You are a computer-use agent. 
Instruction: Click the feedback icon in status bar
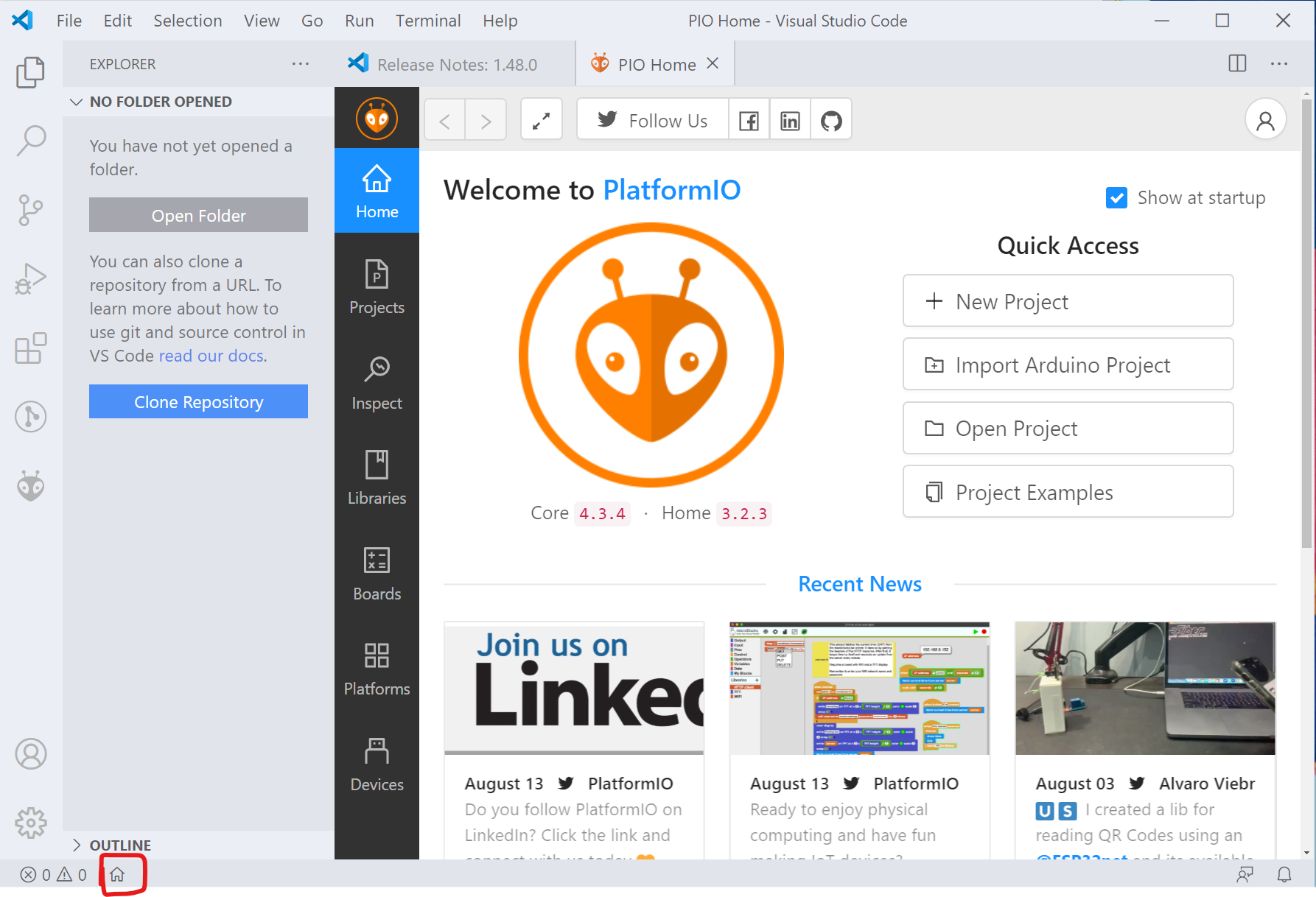click(x=1245, y=874)
